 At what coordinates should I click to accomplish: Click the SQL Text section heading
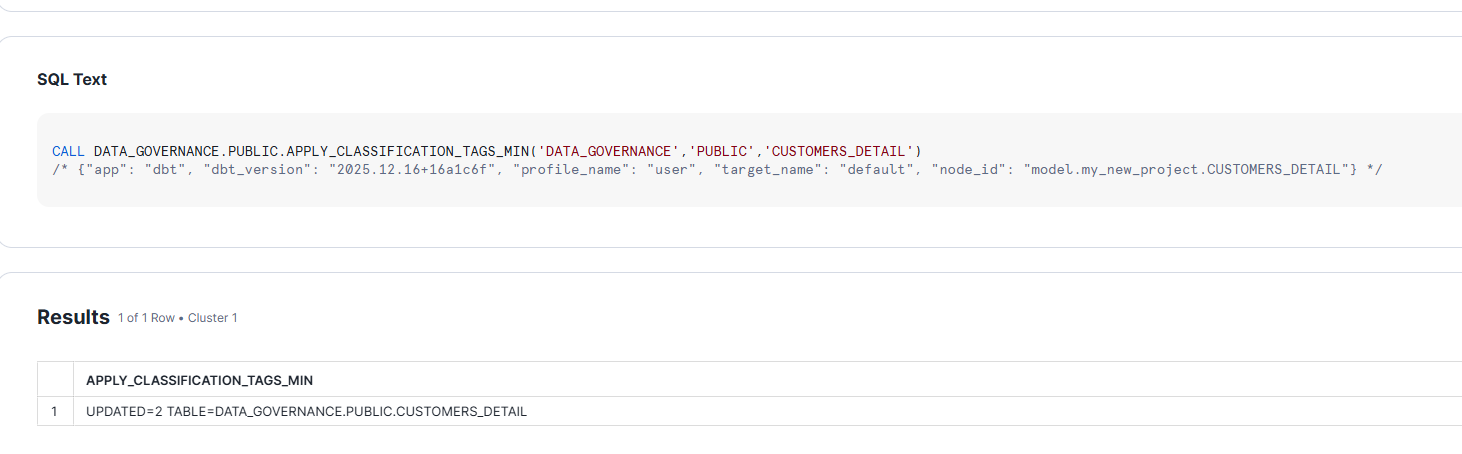click(x=72, y=79)
